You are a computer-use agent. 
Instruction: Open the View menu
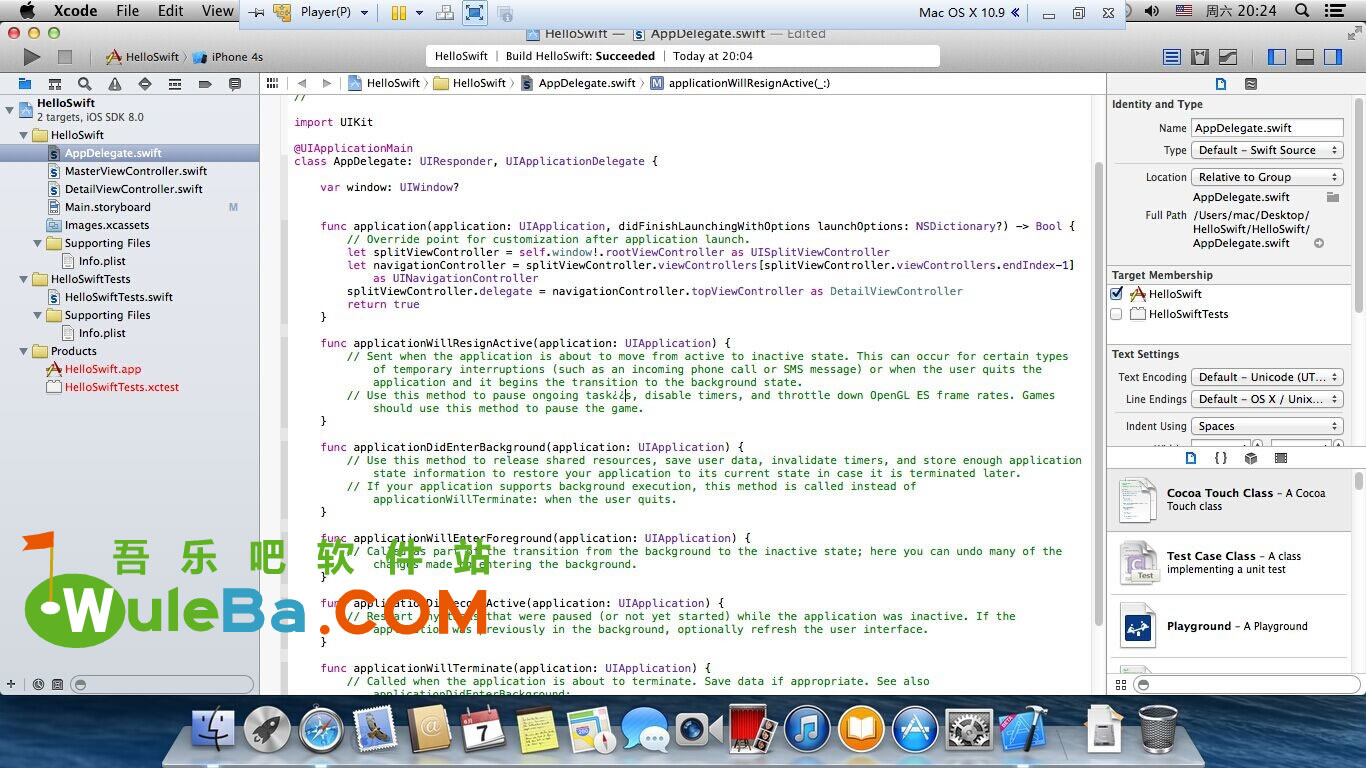pyautogui.click(x=218, y=11)
